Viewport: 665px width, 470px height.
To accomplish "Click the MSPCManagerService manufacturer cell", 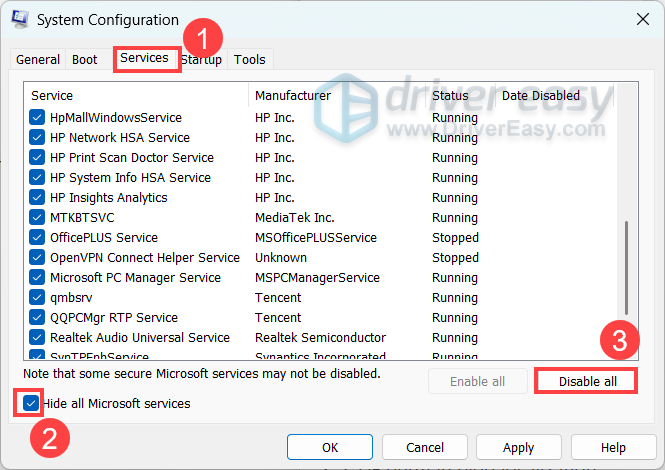I will (x=317, y=277).
